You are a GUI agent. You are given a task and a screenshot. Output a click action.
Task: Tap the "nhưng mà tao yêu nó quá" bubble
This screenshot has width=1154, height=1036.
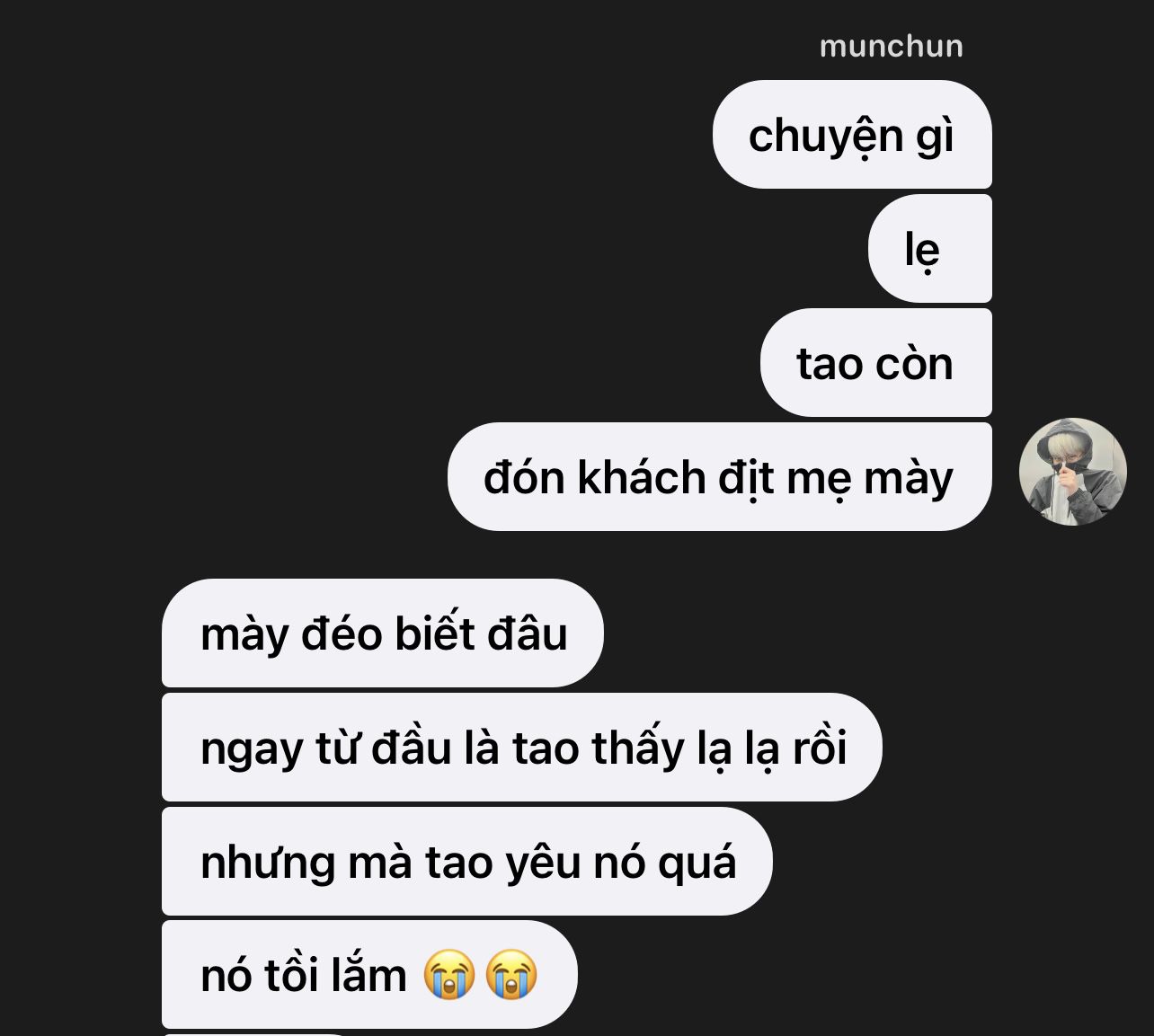click(467, 862)
